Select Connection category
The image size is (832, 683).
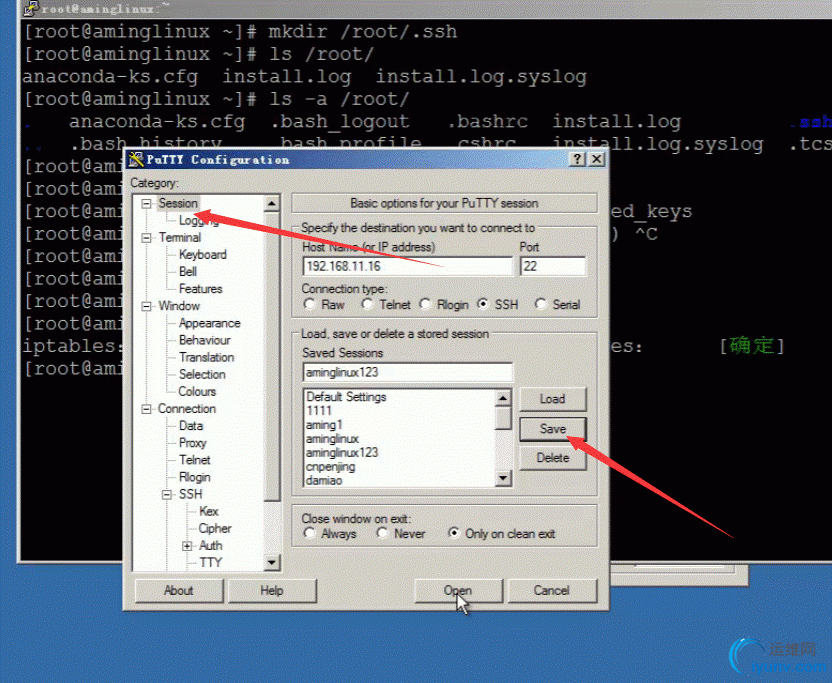click(187, 409)
